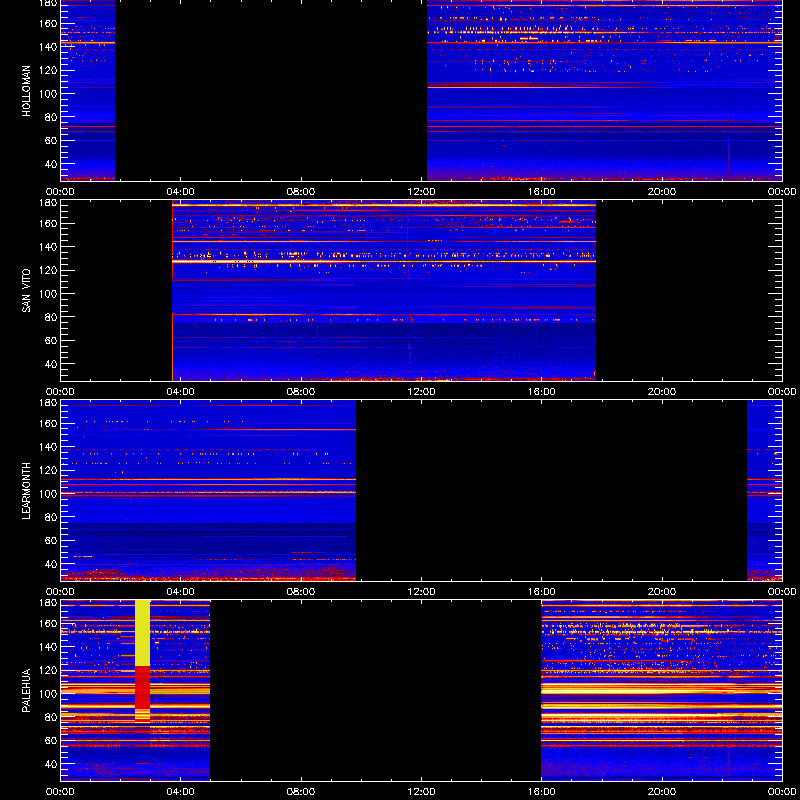This screenshot has width=800, height=800.
Task: Pick the 20:00 time label under Learmonth plot
Action: (x=662, y=592)
